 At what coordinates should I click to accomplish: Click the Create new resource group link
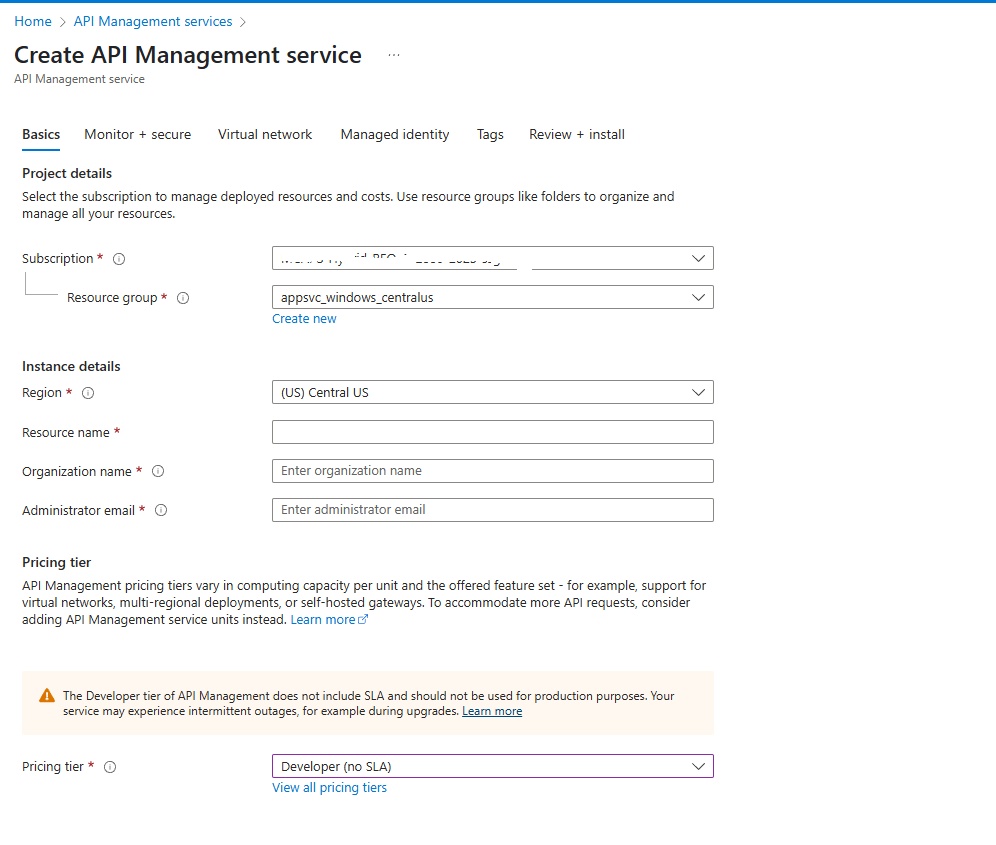(x=304, y=319)
